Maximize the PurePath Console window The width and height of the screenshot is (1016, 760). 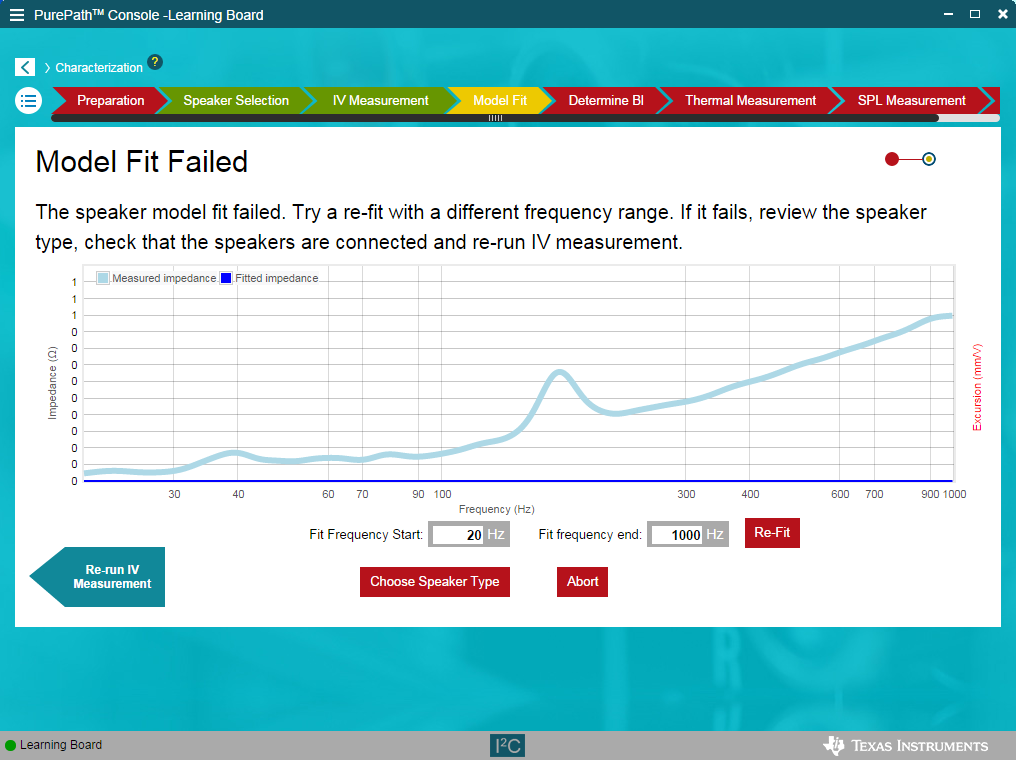(x=975, y=14)
